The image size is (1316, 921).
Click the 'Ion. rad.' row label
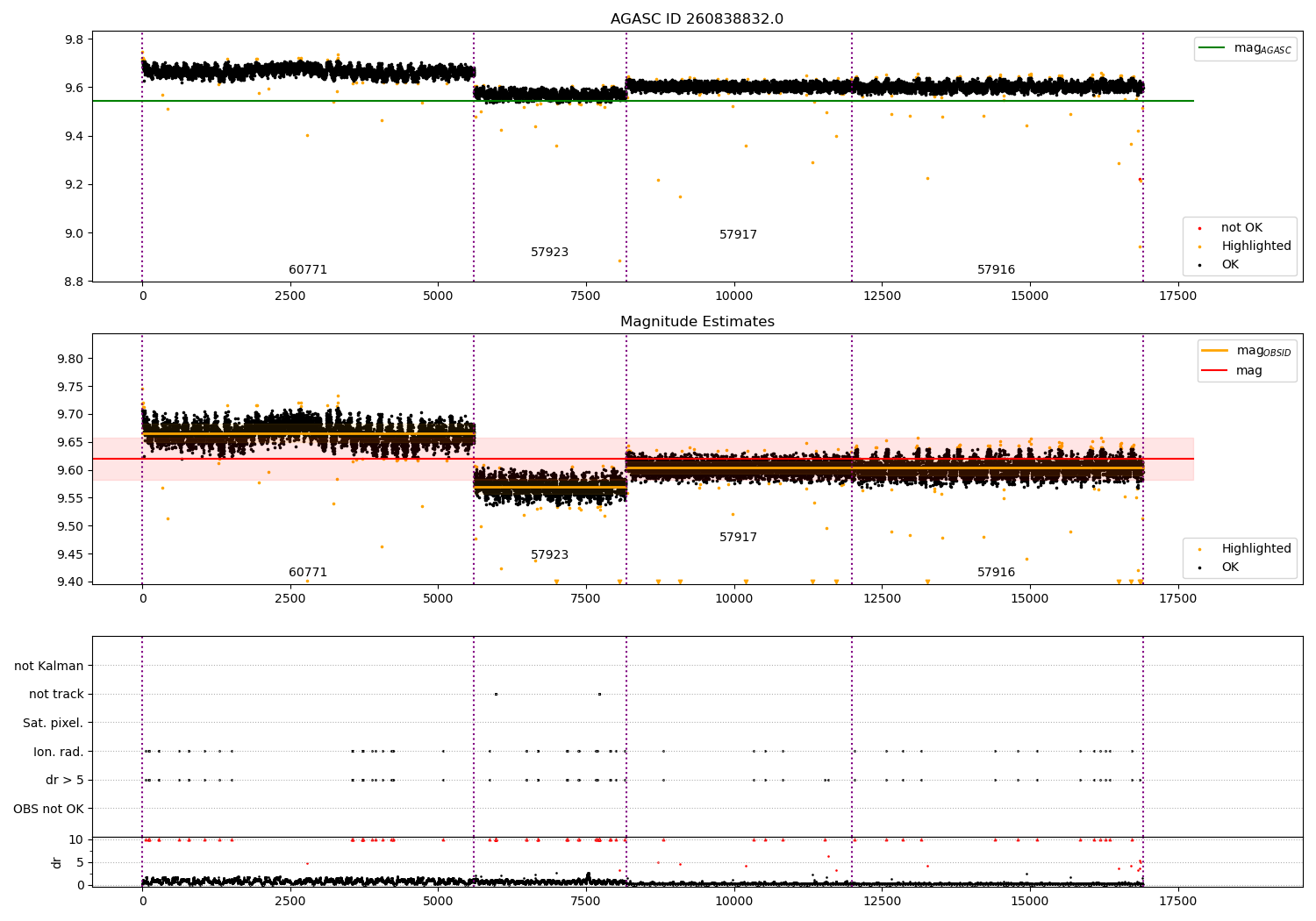point(59,752)
